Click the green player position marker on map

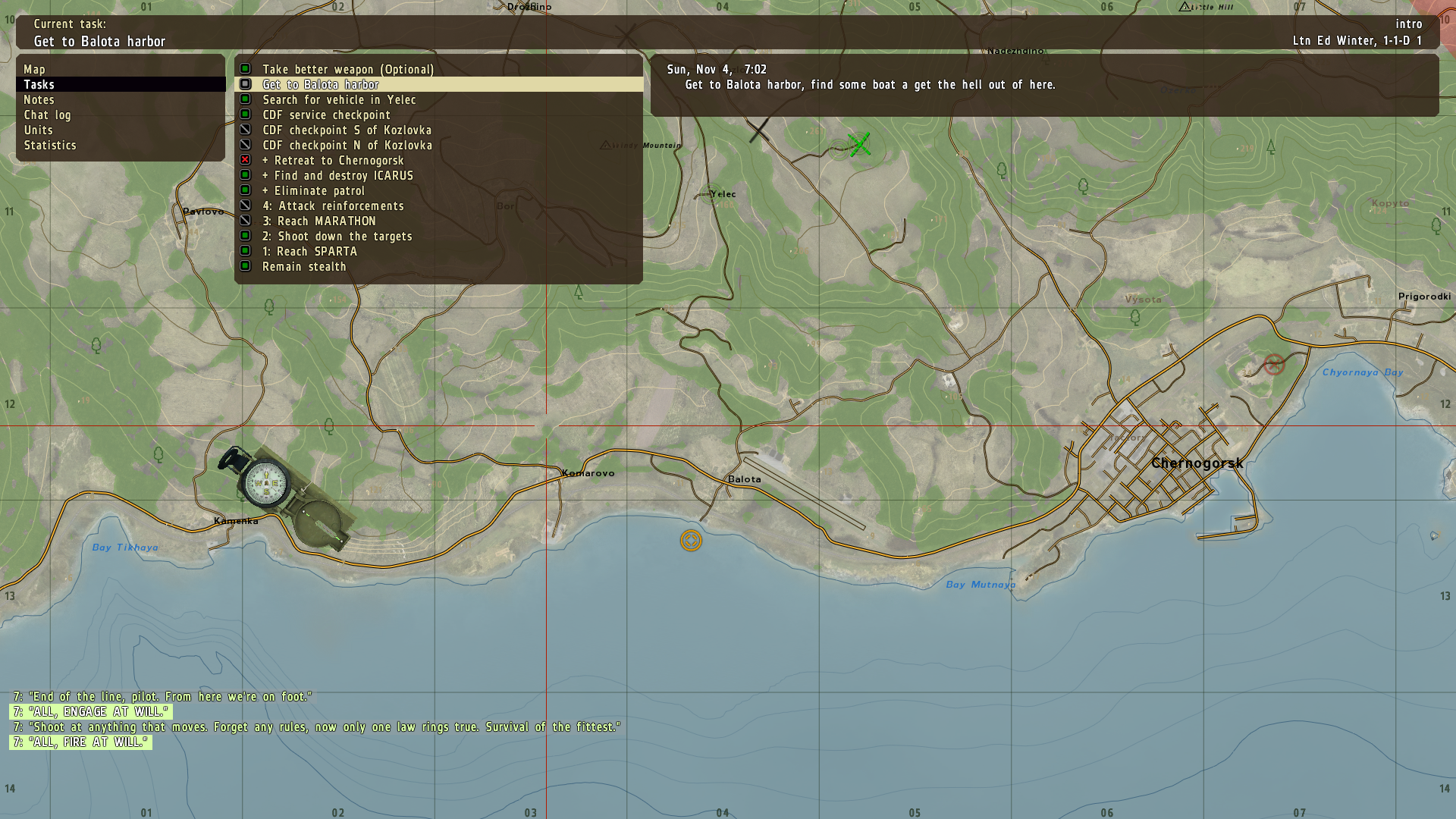point(859,144)
